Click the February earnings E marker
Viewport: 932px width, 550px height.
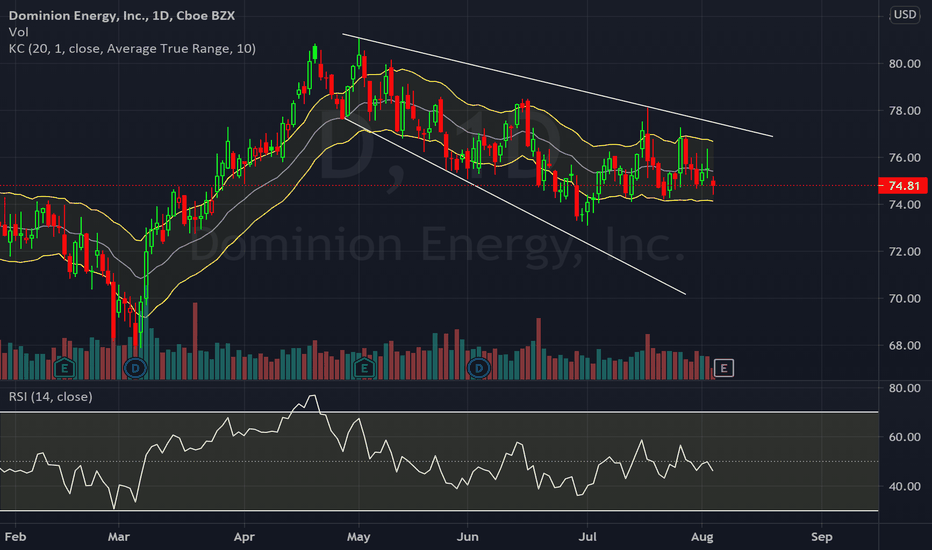coord(64,369)
